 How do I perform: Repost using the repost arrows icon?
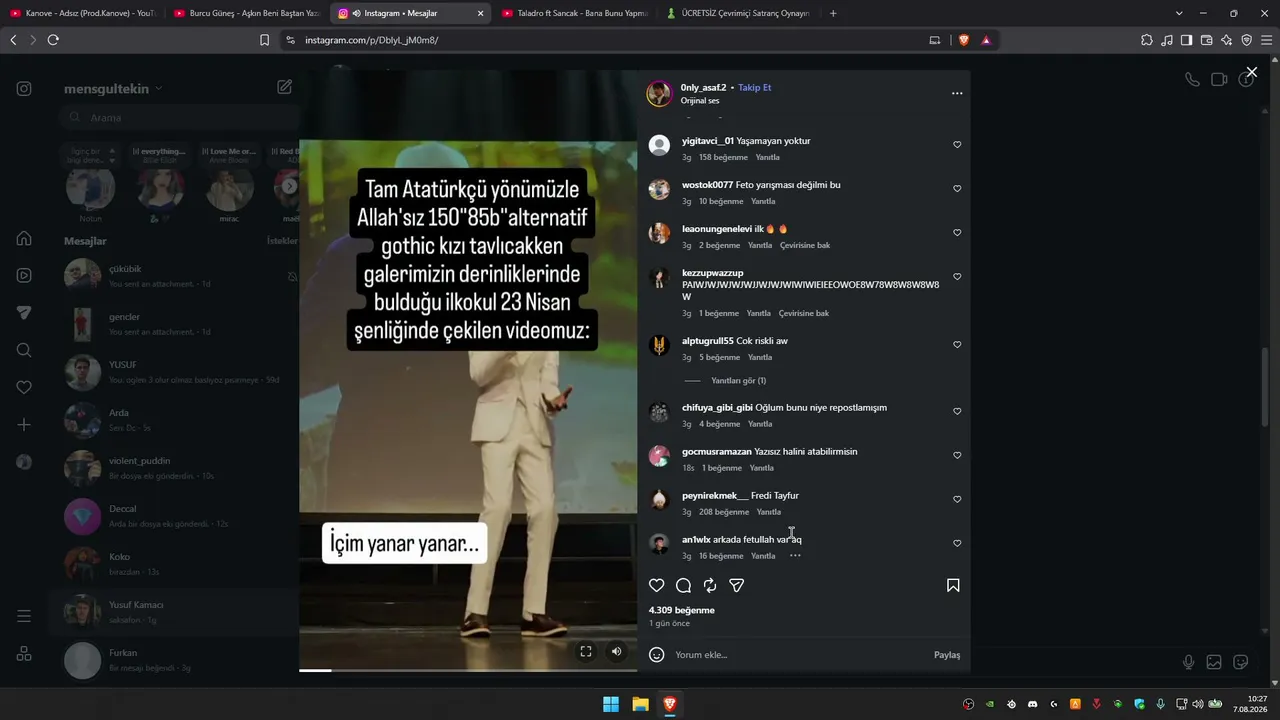pyautogui.click(x=710, y=585)
